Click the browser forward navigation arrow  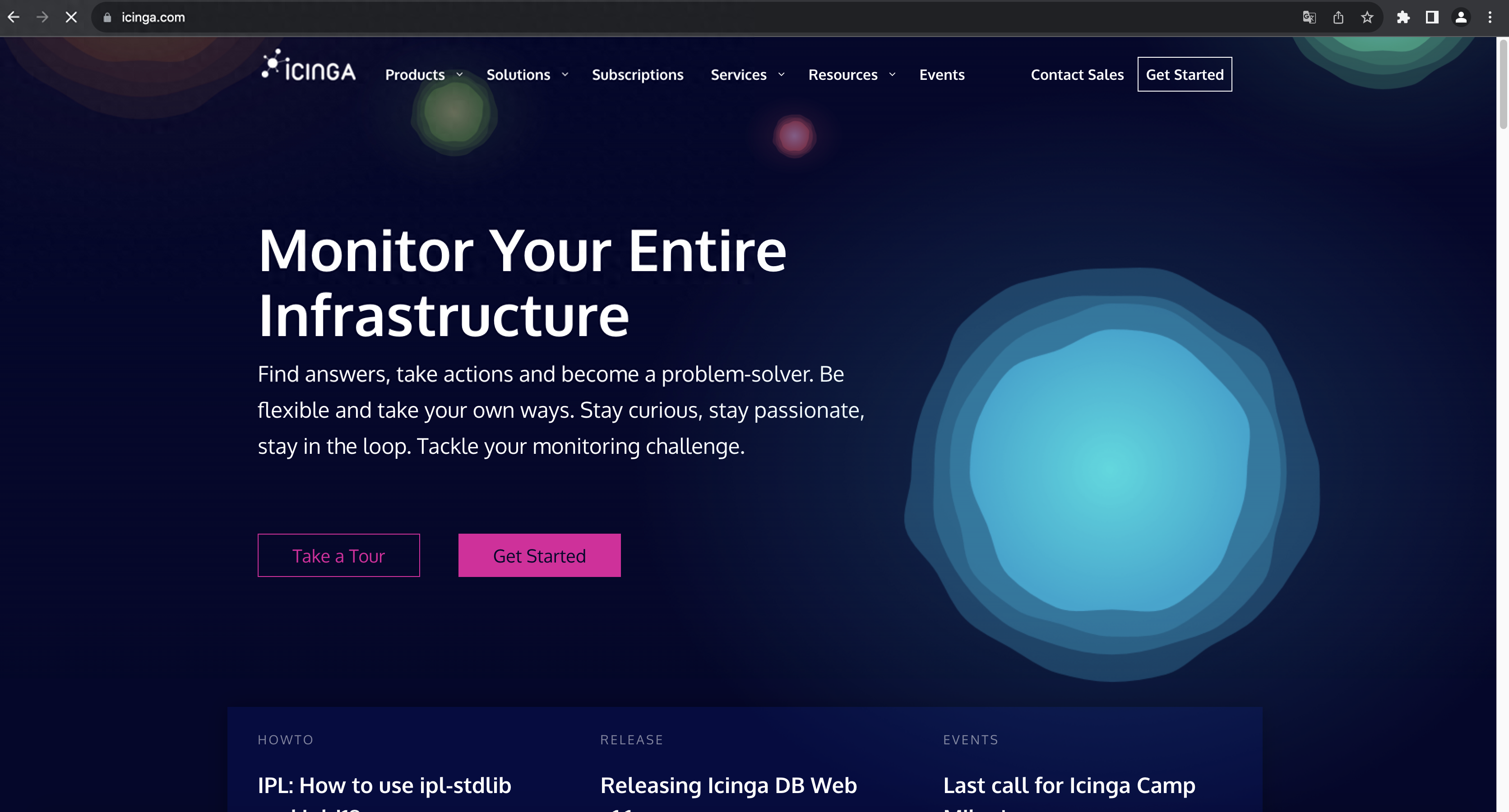(41, 17)
